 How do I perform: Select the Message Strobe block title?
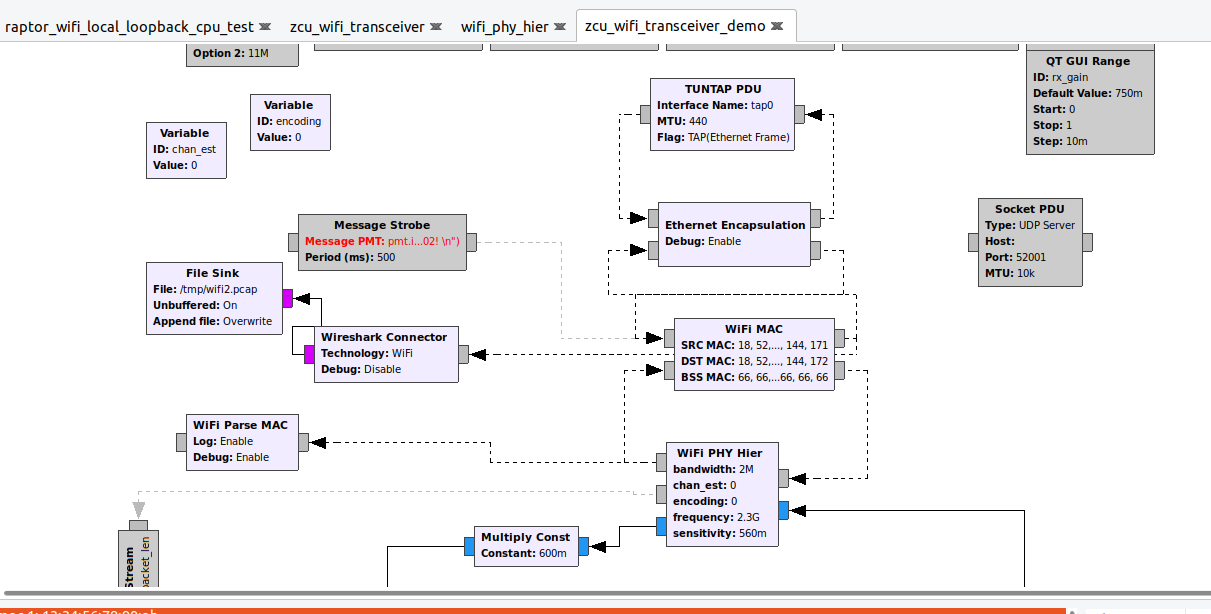point(382,225)
